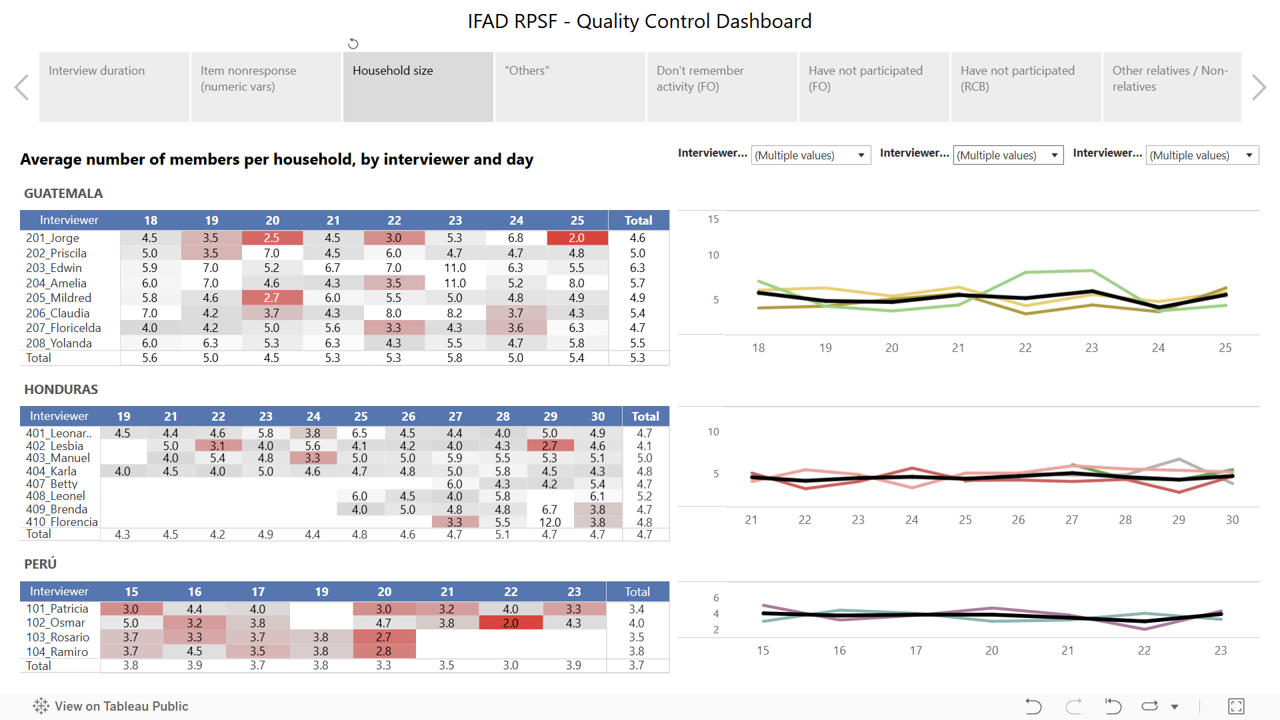Click the Redo icon in toolbar
This screenshot has width=1280, height=720.
[x=1073, y=706]
